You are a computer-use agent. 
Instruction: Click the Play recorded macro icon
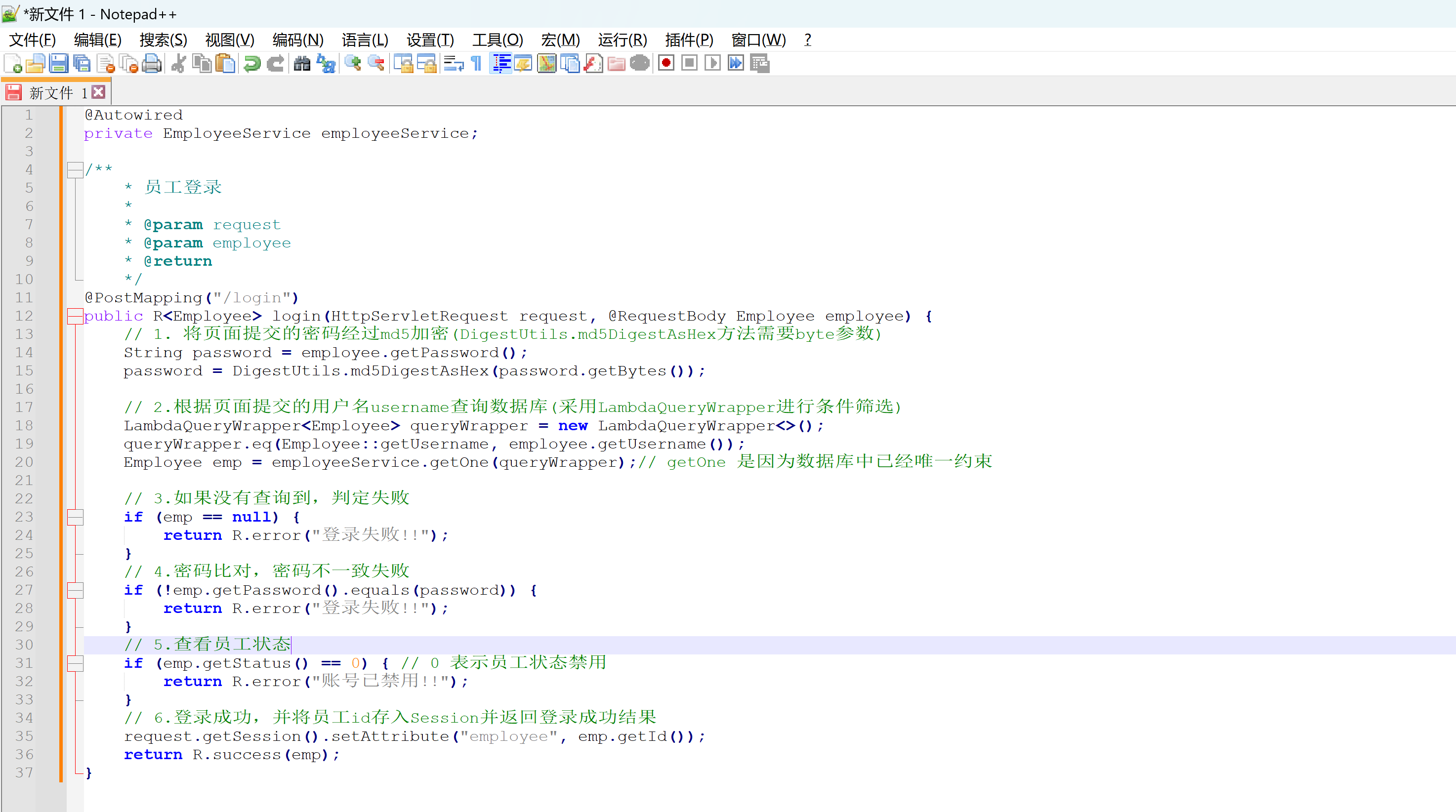pyautogui.click(x=712, y=63)
